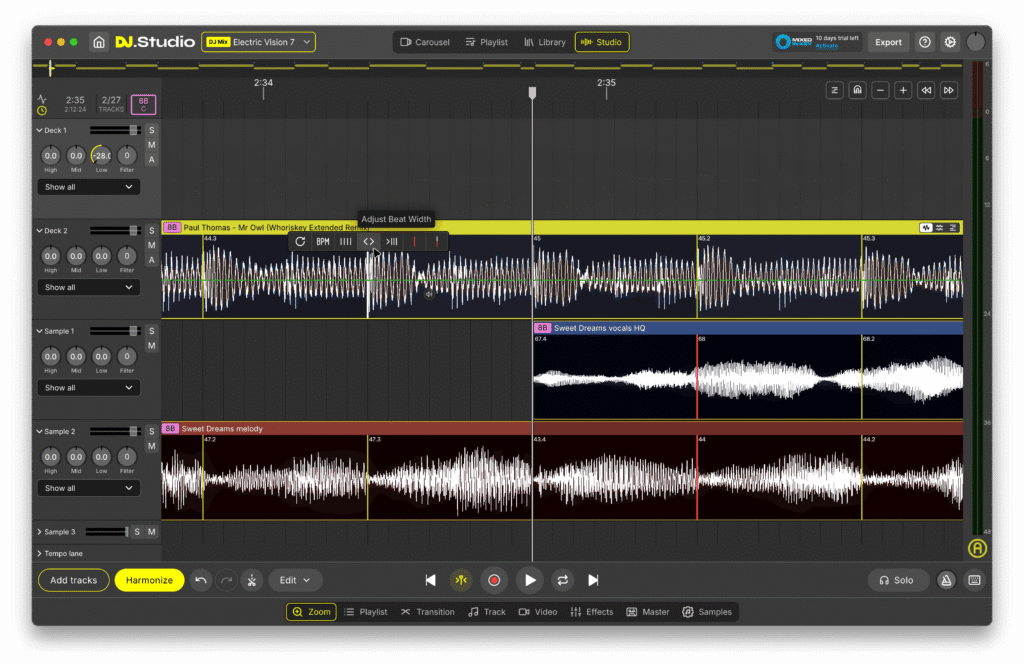This screenshot has height=664, width=1024.
Task: Click the yellow automation A circle icon
Action: 977,548
